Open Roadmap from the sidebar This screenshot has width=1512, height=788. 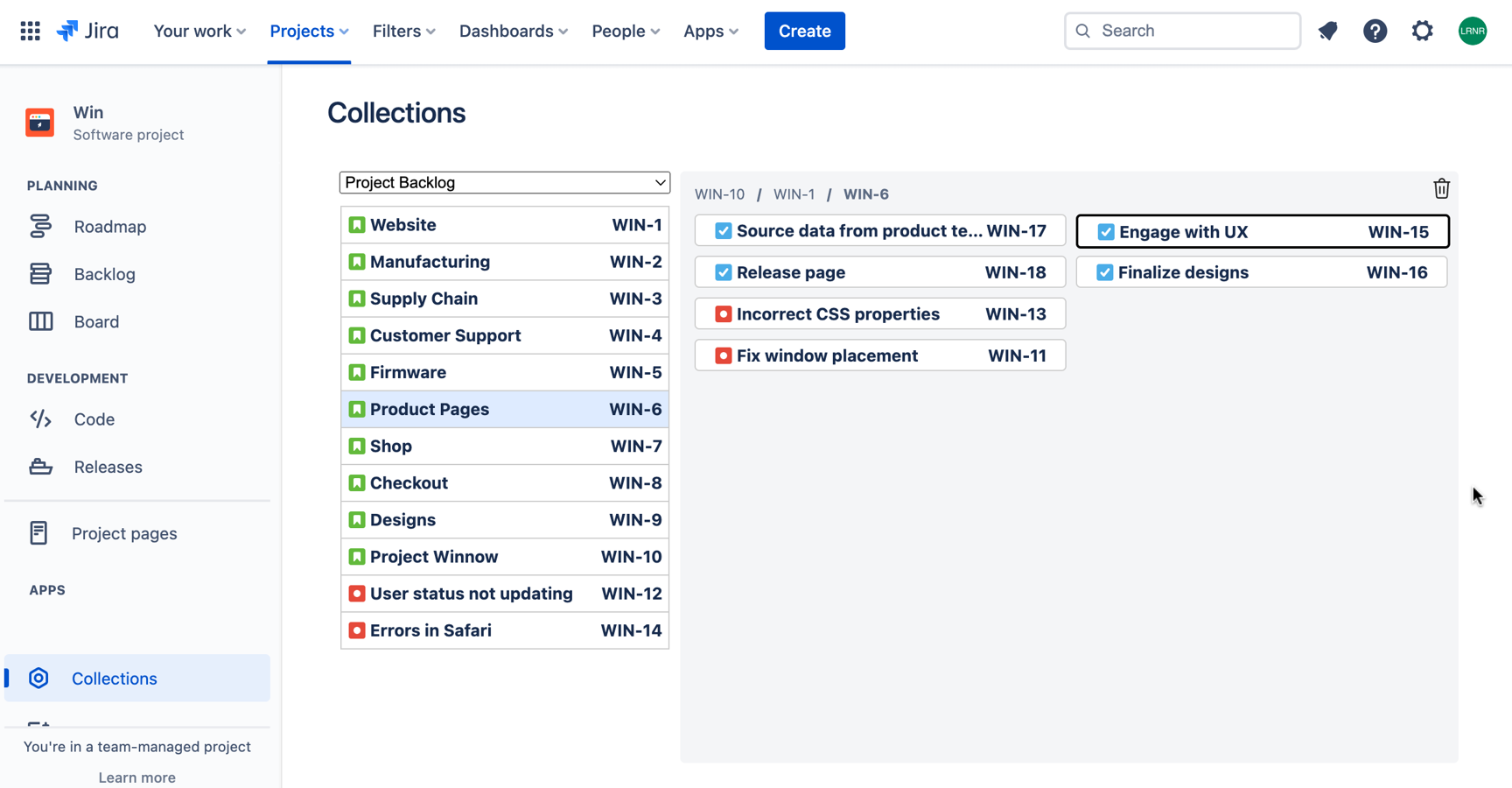[x=109, y=227]
